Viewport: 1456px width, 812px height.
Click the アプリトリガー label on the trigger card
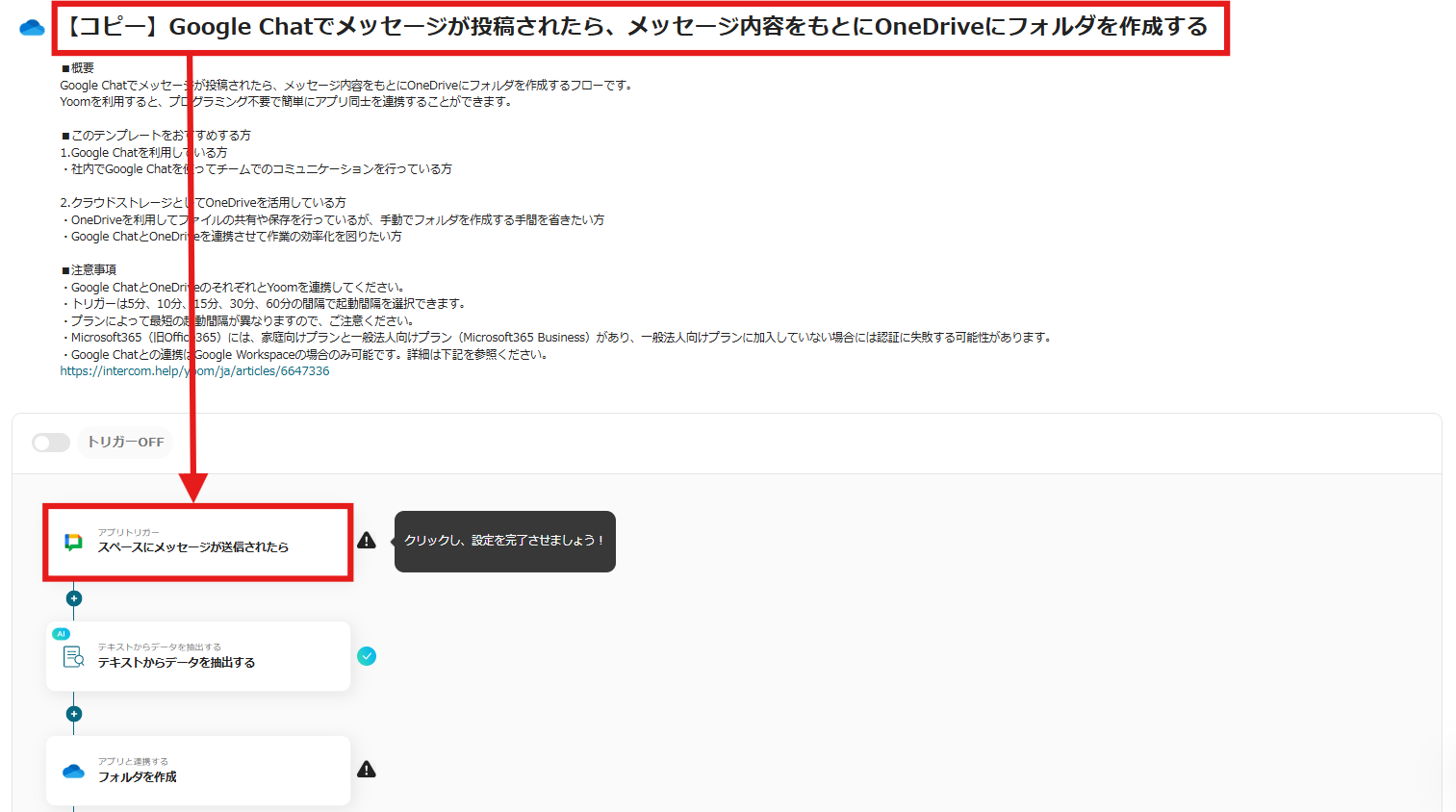point(127,530)
